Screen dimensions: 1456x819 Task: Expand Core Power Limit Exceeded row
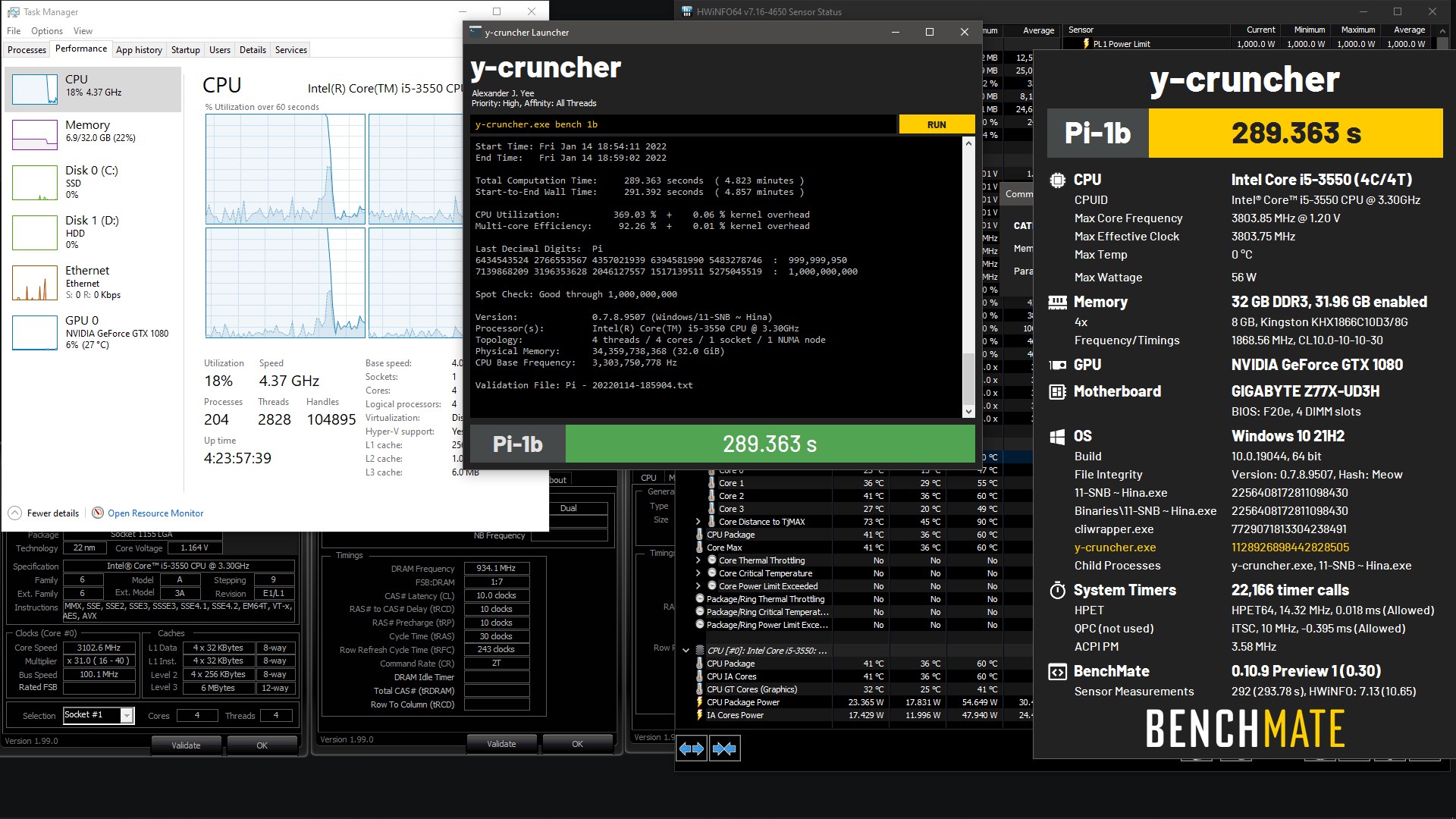[x=698, y=586]
